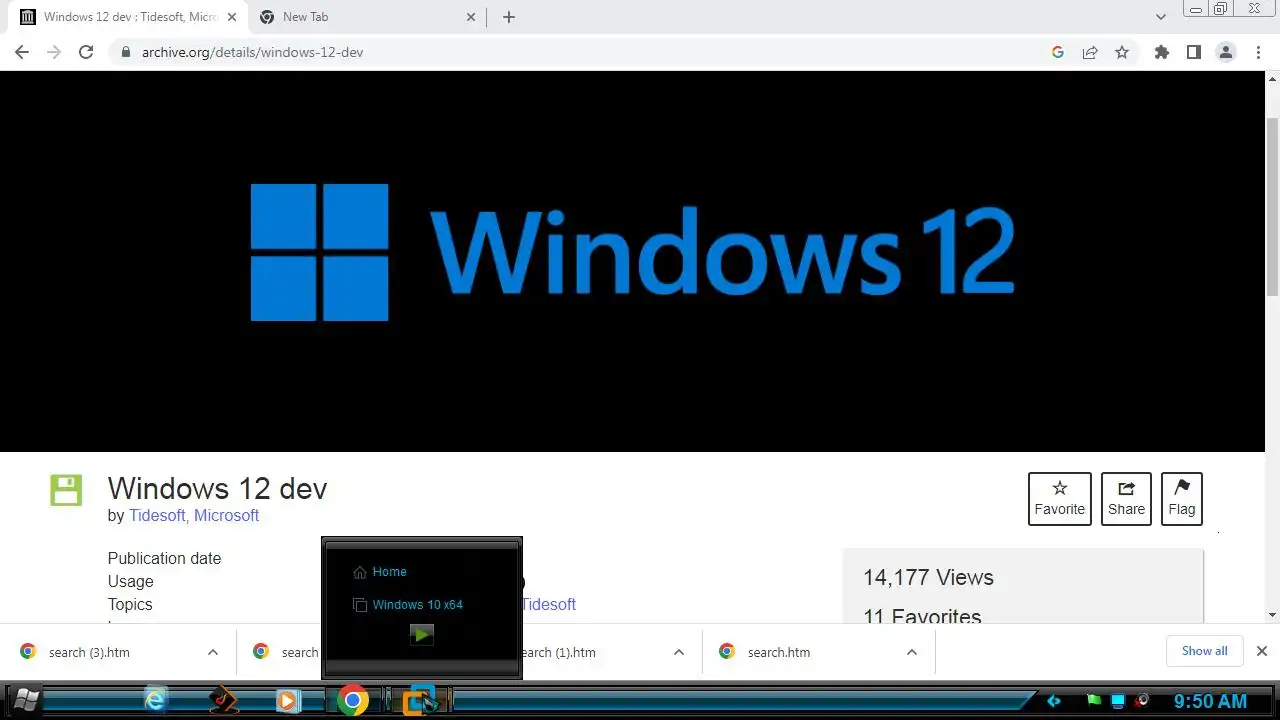The width and height of the screenshot is (1280, 720).
Task: Click the padlock site info icon
Action: pyautogui.click(x=125, y=52)
